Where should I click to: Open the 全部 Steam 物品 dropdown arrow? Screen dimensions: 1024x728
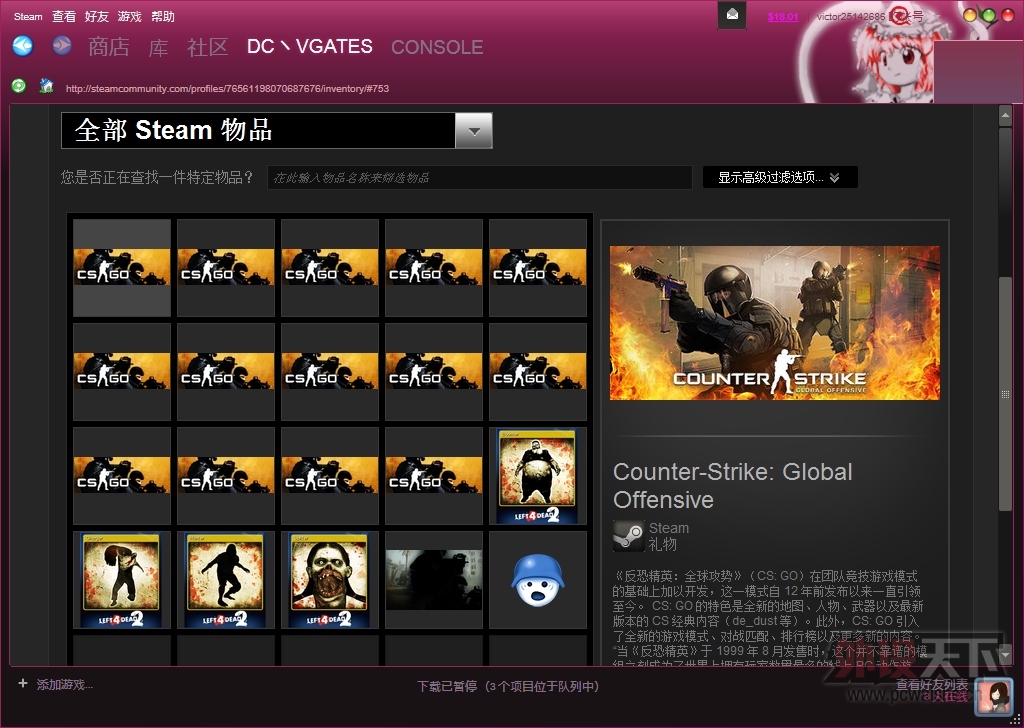pos(473,131)
